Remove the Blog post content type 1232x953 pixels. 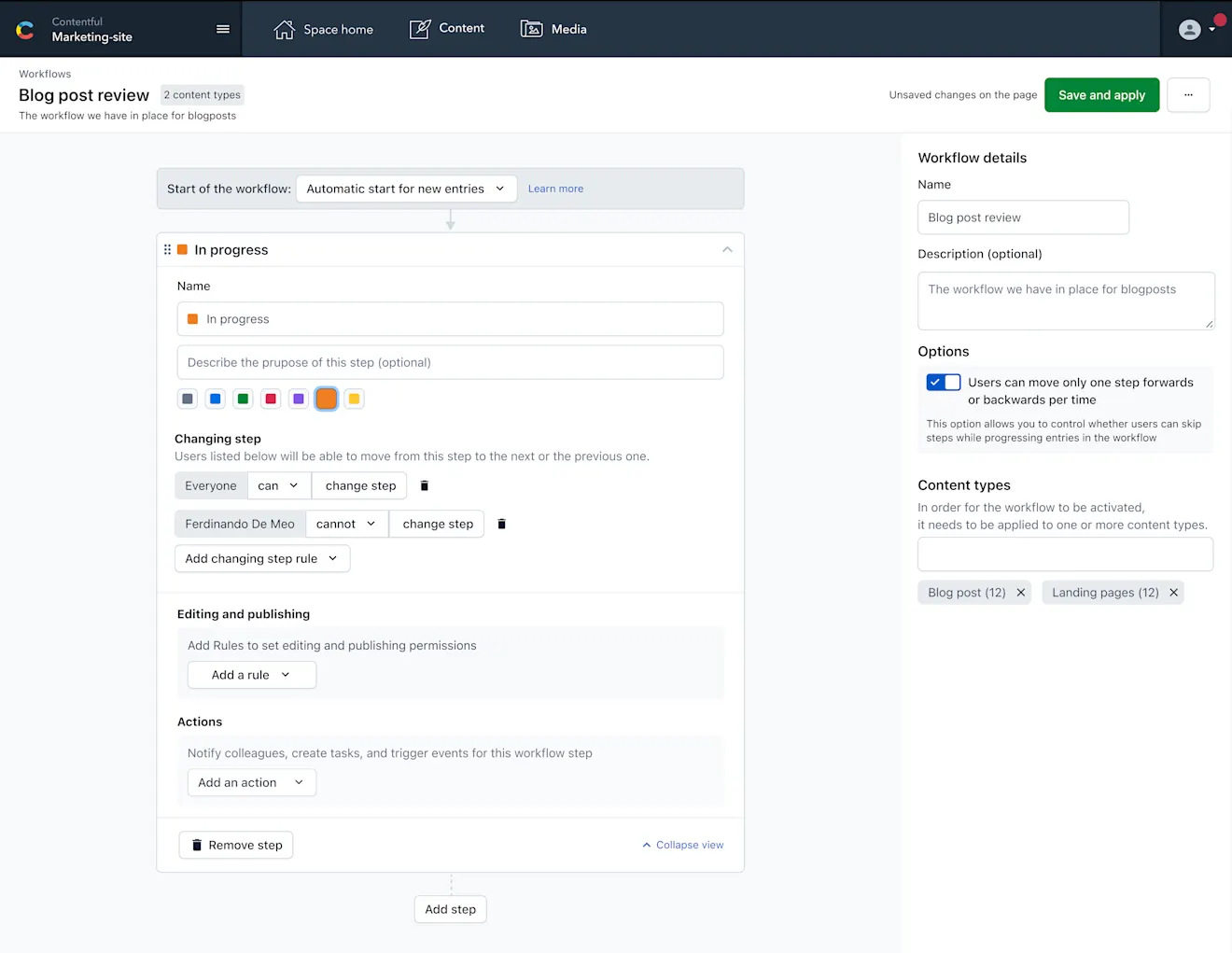(x=1021, y=593)
